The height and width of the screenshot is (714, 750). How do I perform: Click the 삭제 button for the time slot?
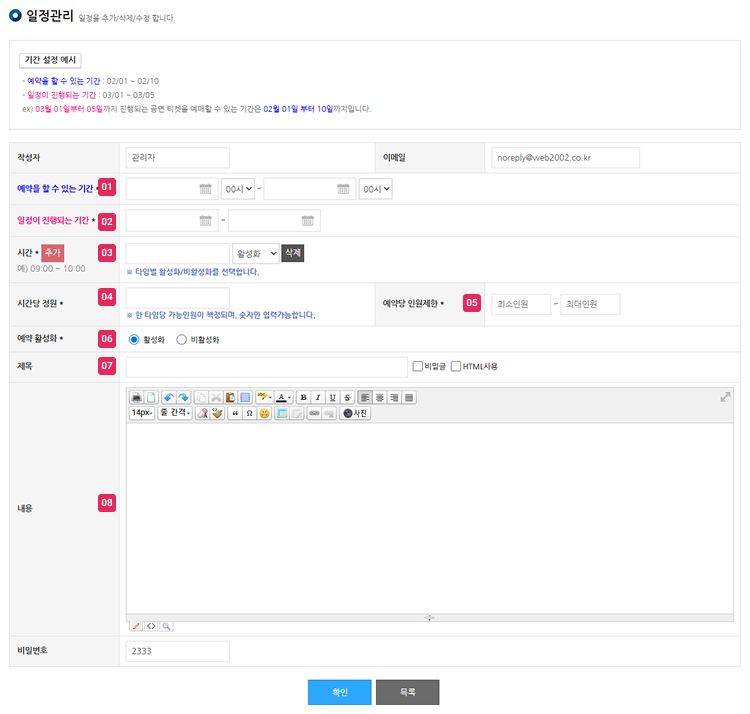(293, 253)
